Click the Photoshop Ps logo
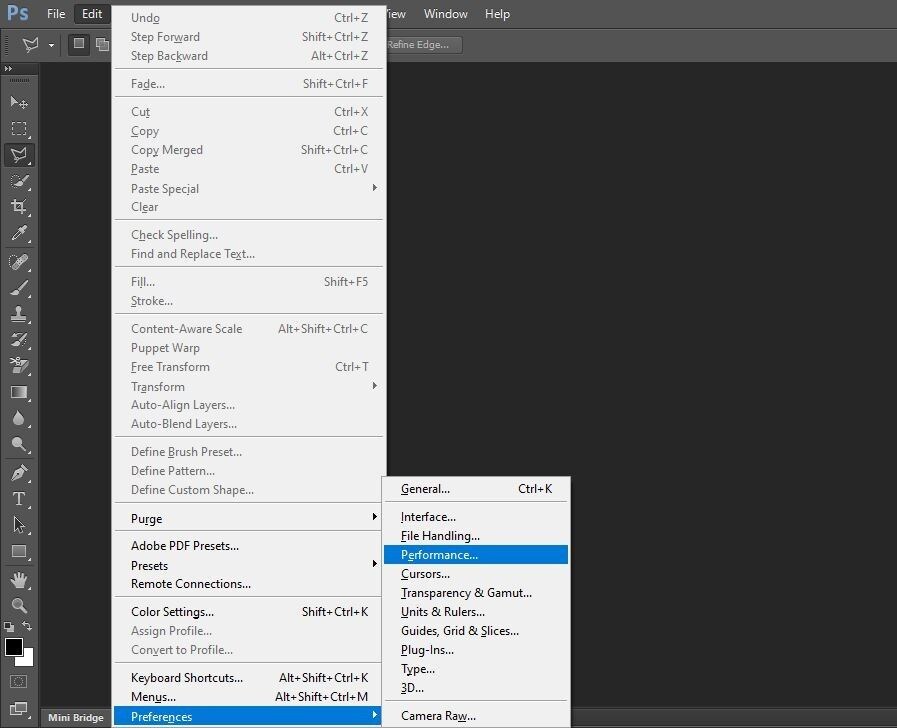The height and width of the screenshot is (728, 897). pos(18,13)
